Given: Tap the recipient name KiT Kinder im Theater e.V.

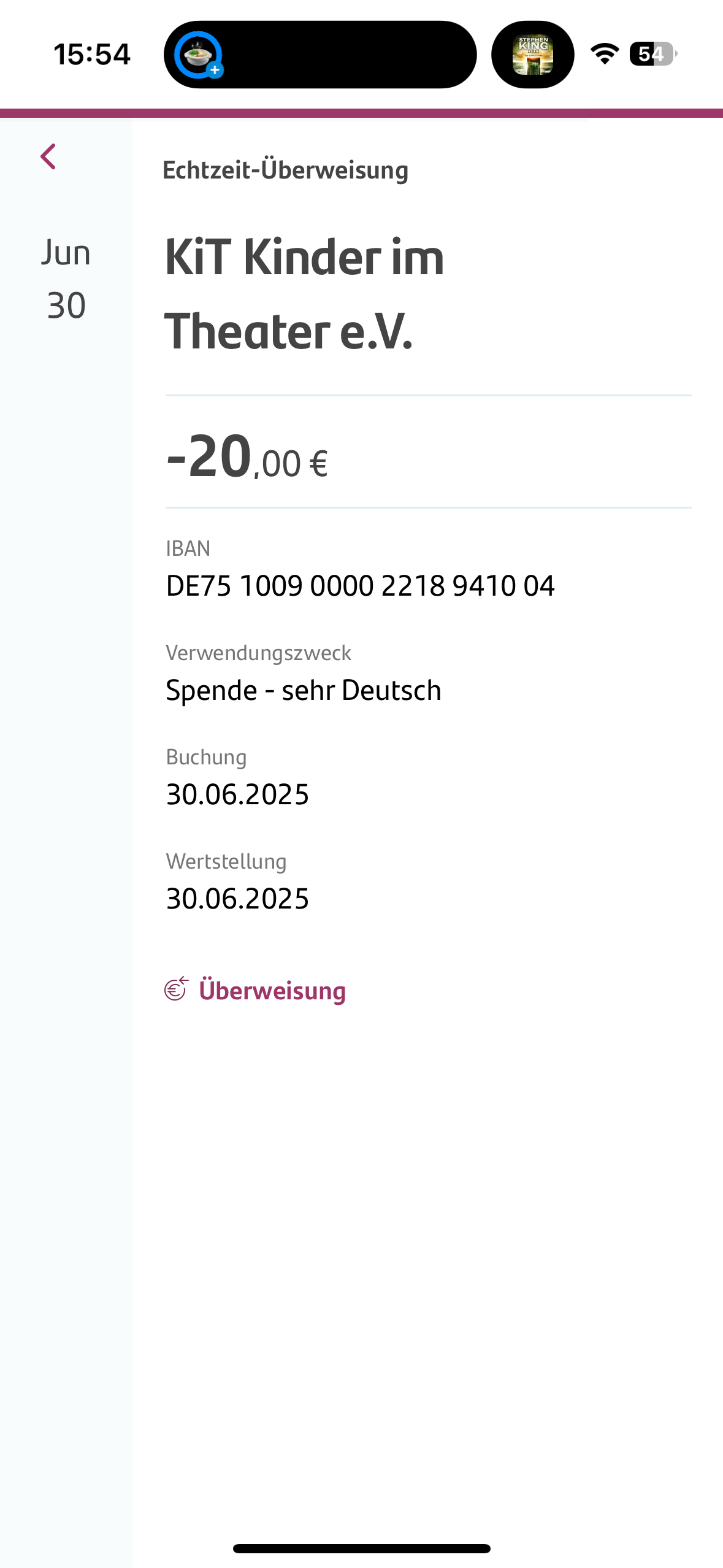Looking at the screenshot, I should [x=305, y=294].
